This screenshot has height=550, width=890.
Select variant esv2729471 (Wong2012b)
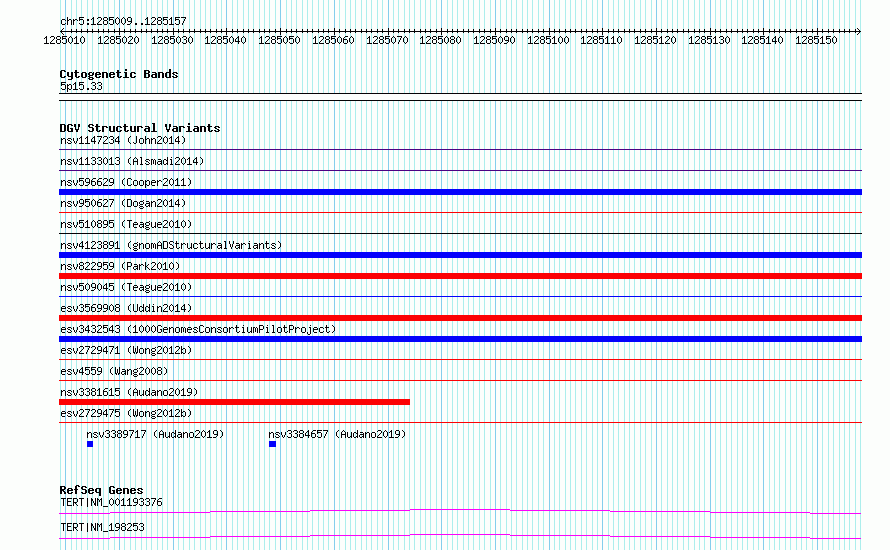(126, 350)
